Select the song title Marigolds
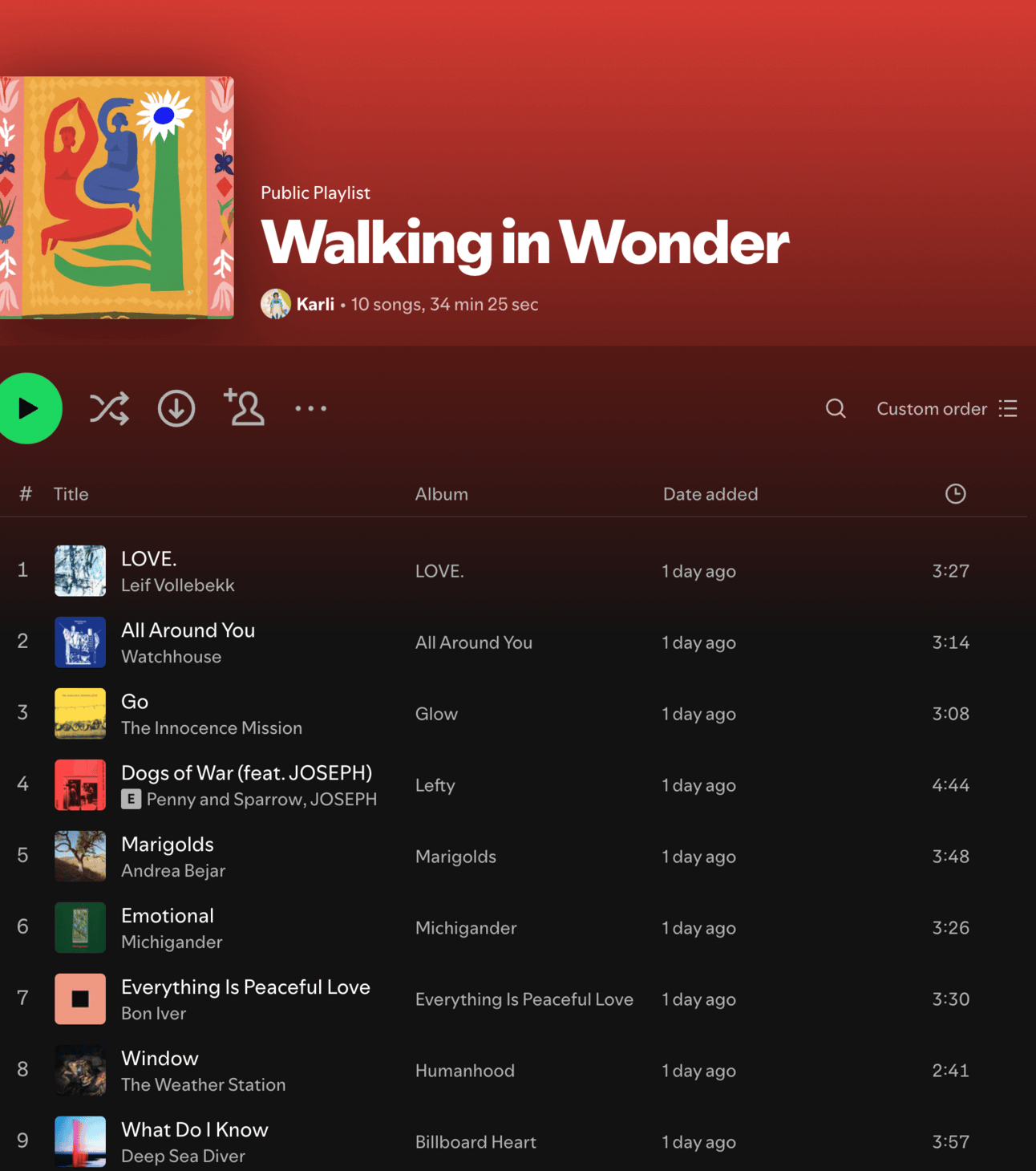The image size is (1036, 1171). coord(168,845)
